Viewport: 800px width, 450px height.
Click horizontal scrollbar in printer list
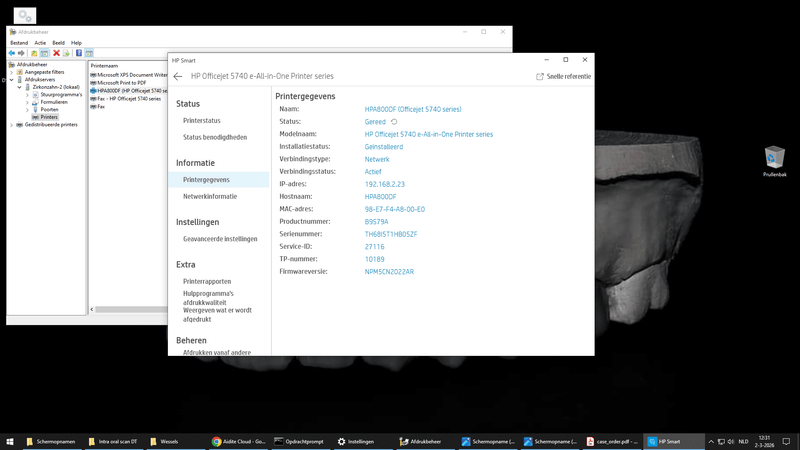pos(129,309)
